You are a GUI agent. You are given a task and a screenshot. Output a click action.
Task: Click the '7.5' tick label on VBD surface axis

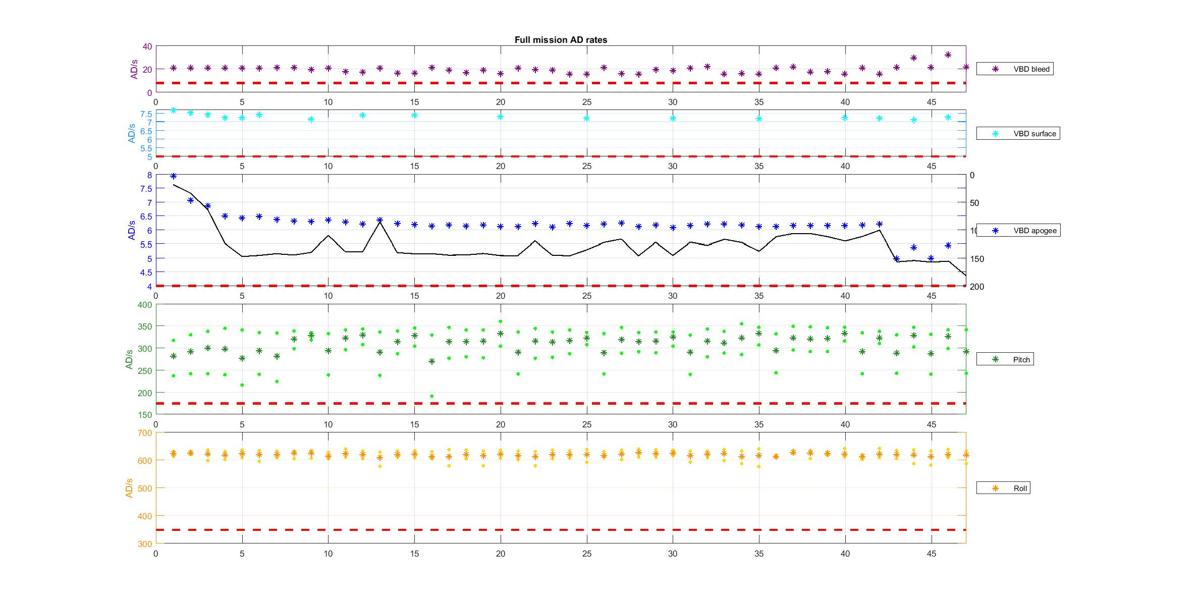point(146,114)
